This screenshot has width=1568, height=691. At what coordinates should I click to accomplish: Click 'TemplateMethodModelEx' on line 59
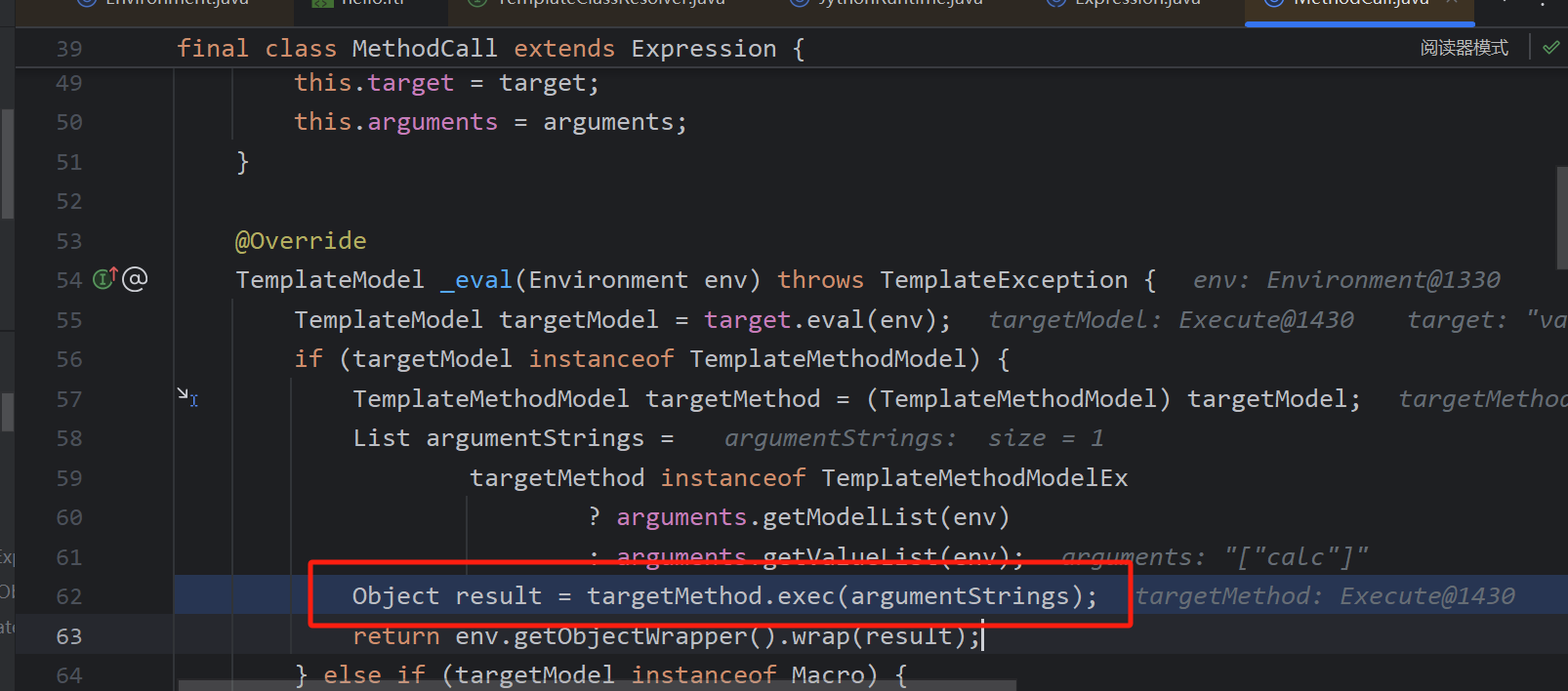tap(974, 478)
